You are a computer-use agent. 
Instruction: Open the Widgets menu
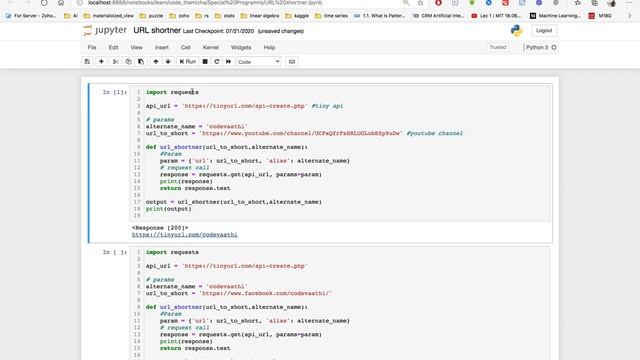(241, 47)
